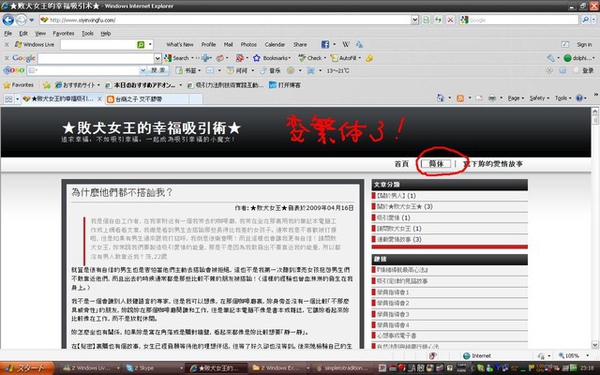Open the command bar Tools dropdown
Screen dimensions: 600x375
point(562,98)
